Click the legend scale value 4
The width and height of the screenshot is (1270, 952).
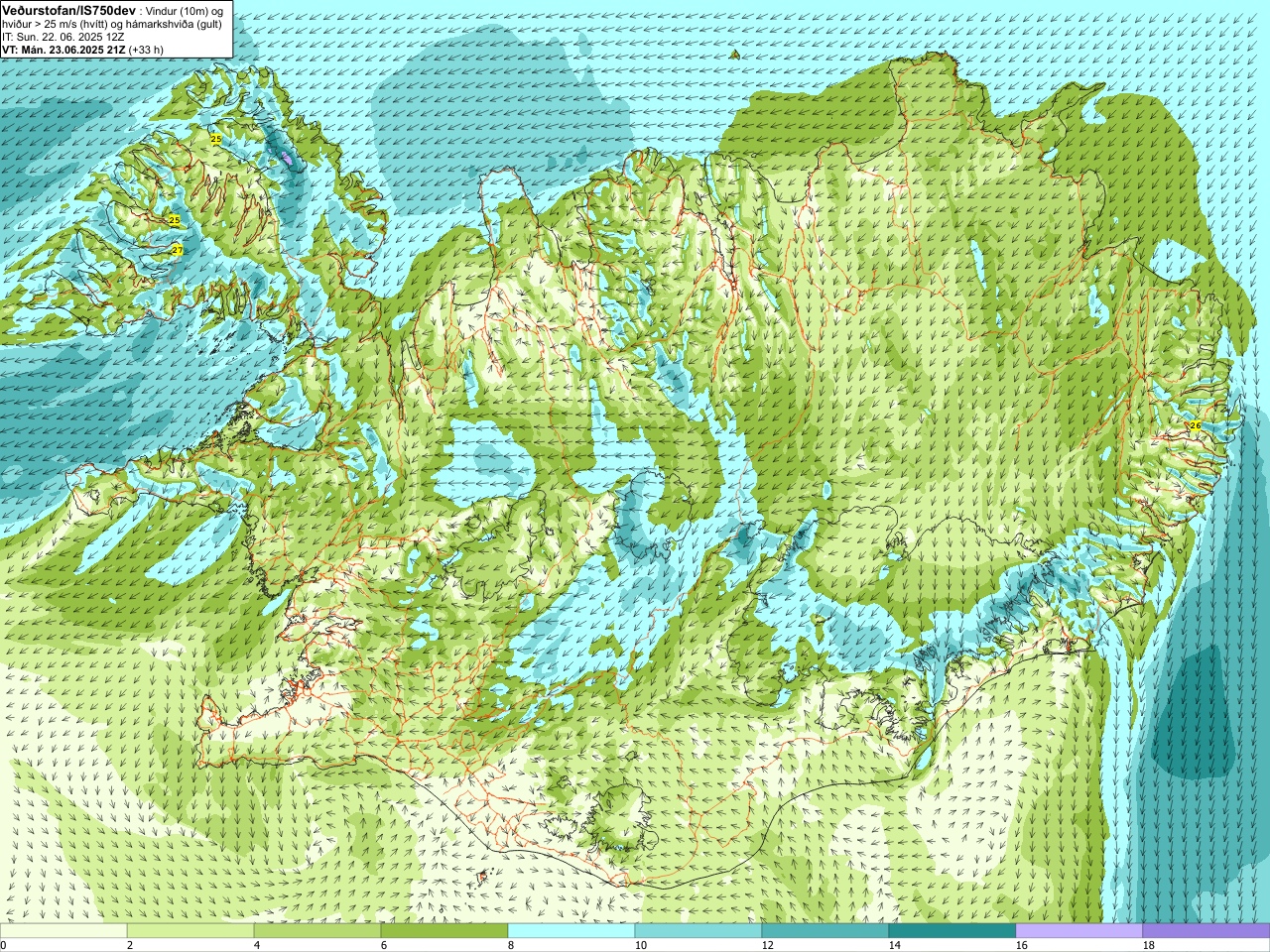point(257,945)
